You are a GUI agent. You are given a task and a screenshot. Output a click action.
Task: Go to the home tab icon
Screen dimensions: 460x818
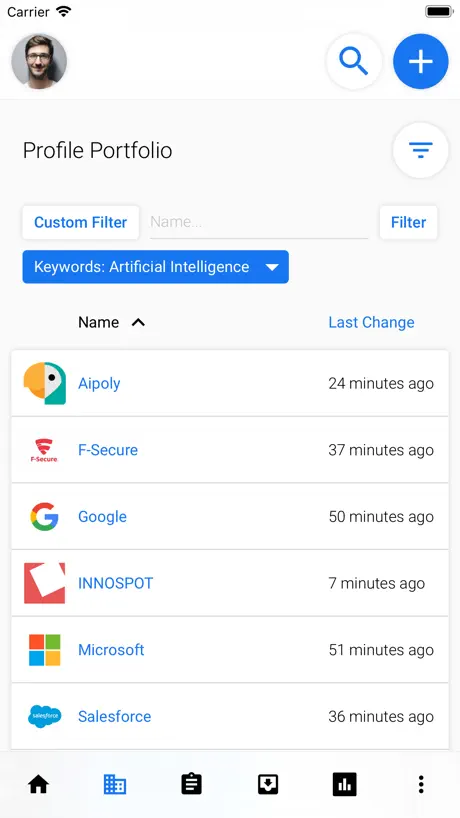point(39,784)
